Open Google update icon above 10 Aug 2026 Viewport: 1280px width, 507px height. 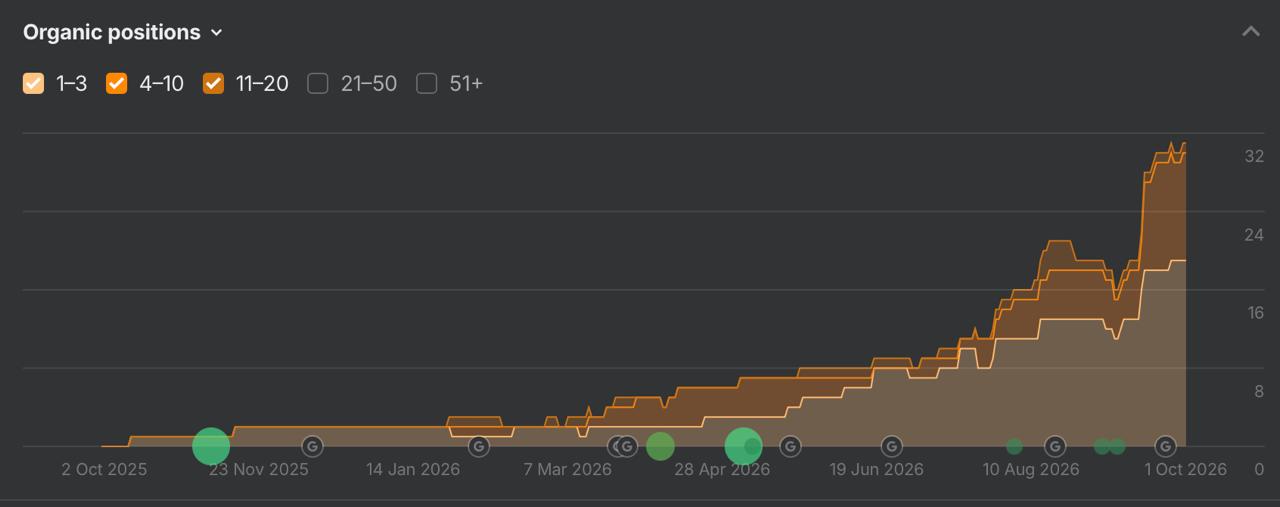tap(1054, 446)
